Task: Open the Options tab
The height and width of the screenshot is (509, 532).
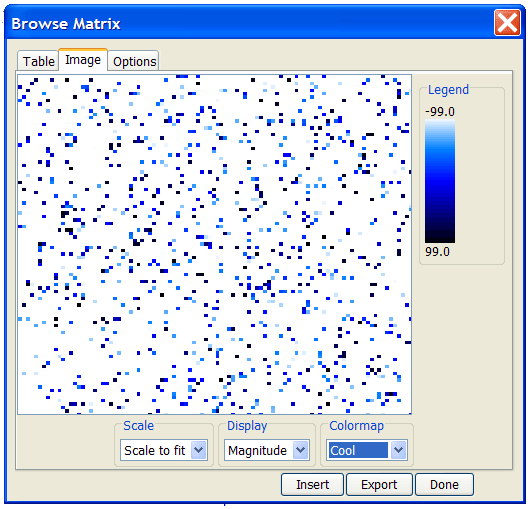Action: click(x=134, y=61)
